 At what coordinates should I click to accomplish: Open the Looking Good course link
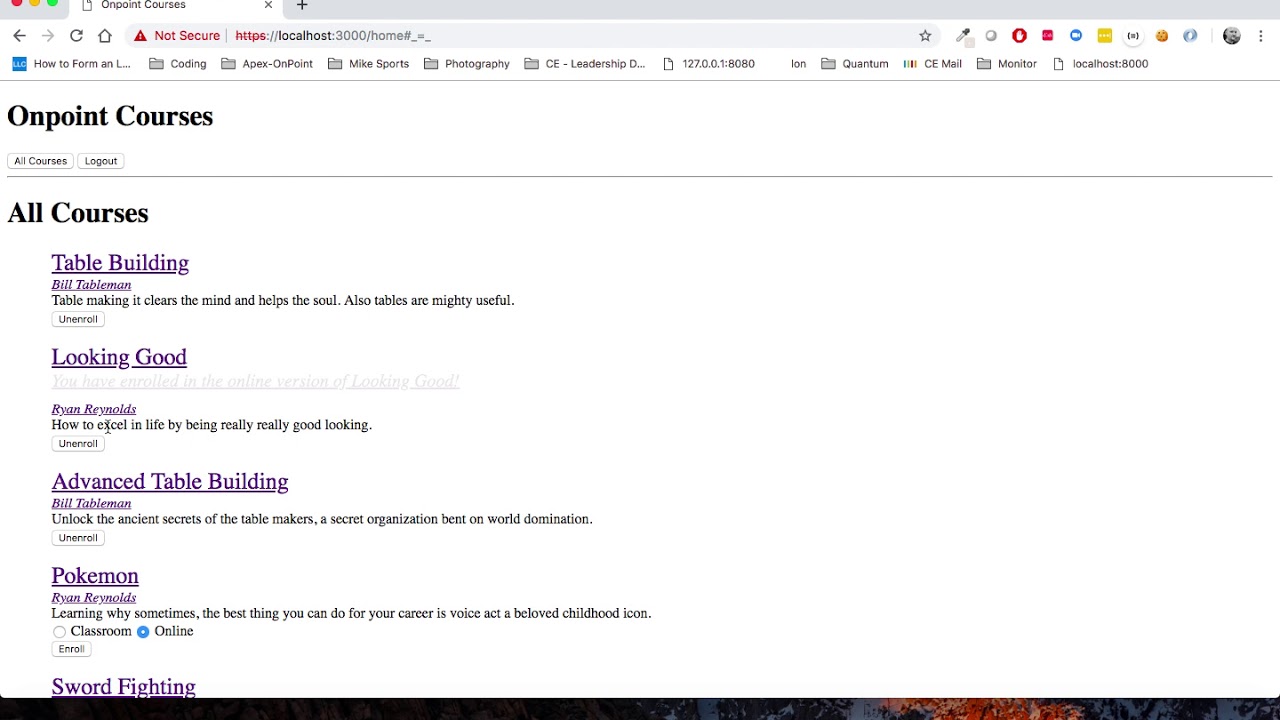click(x=119, y=357)
